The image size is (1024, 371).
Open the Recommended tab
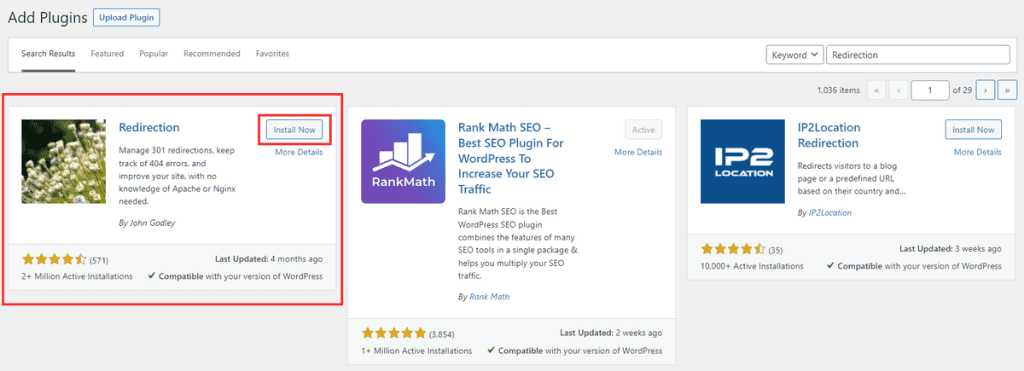212,54
